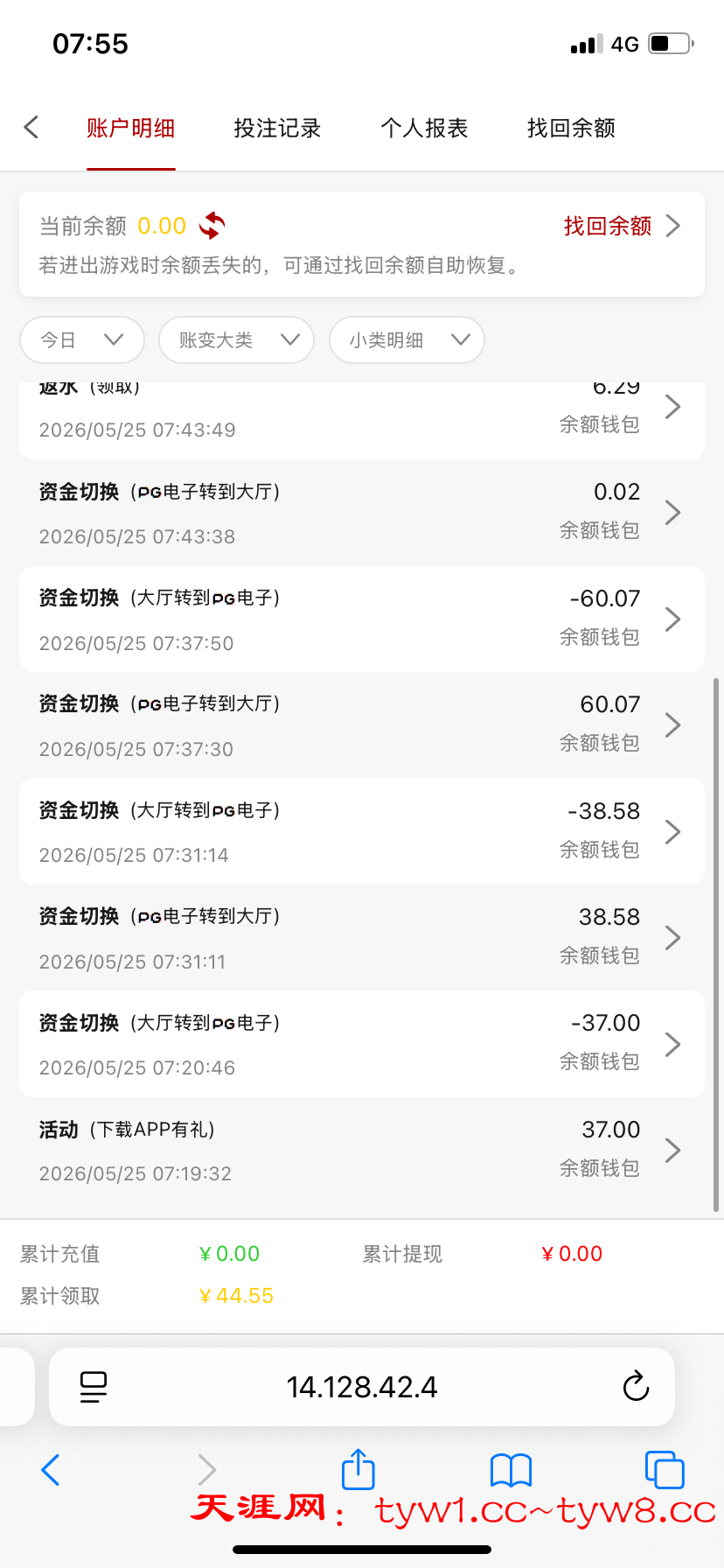Click the red 找回余额 link in the balance card
Image resolution: width=724 pixels, height=1568 pixels.
pos(608,226)
